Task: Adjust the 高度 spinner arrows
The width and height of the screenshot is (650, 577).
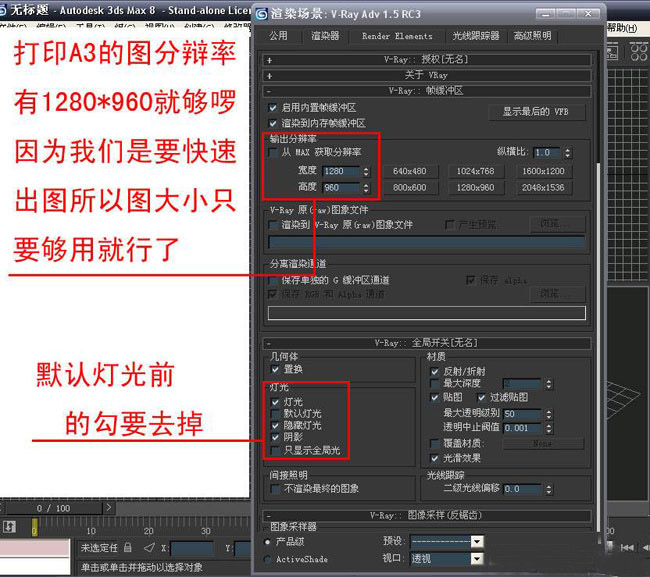Action: pyautogui.click(x=366, y=188)
